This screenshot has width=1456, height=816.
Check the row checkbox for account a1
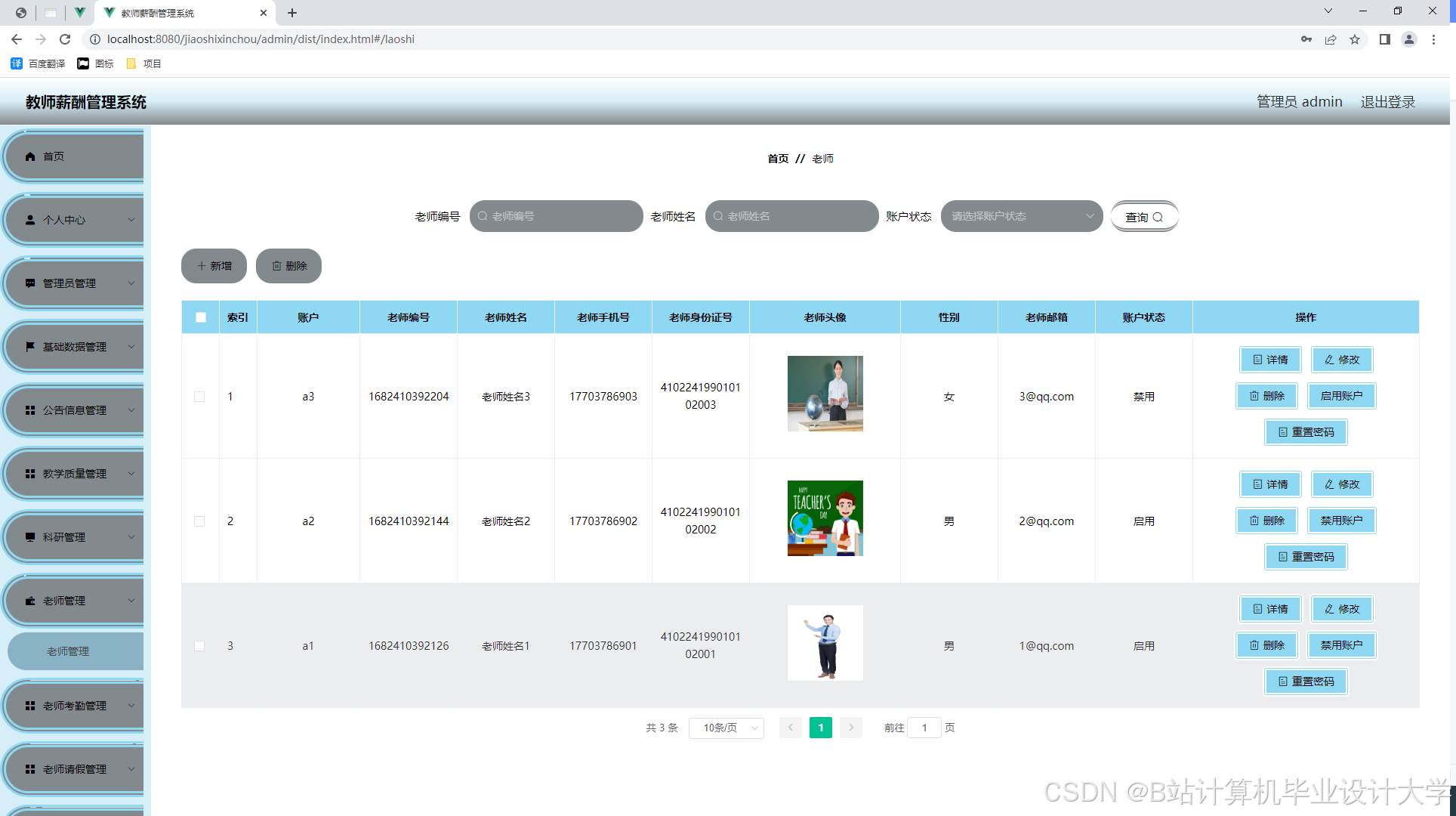click(199, 646)
